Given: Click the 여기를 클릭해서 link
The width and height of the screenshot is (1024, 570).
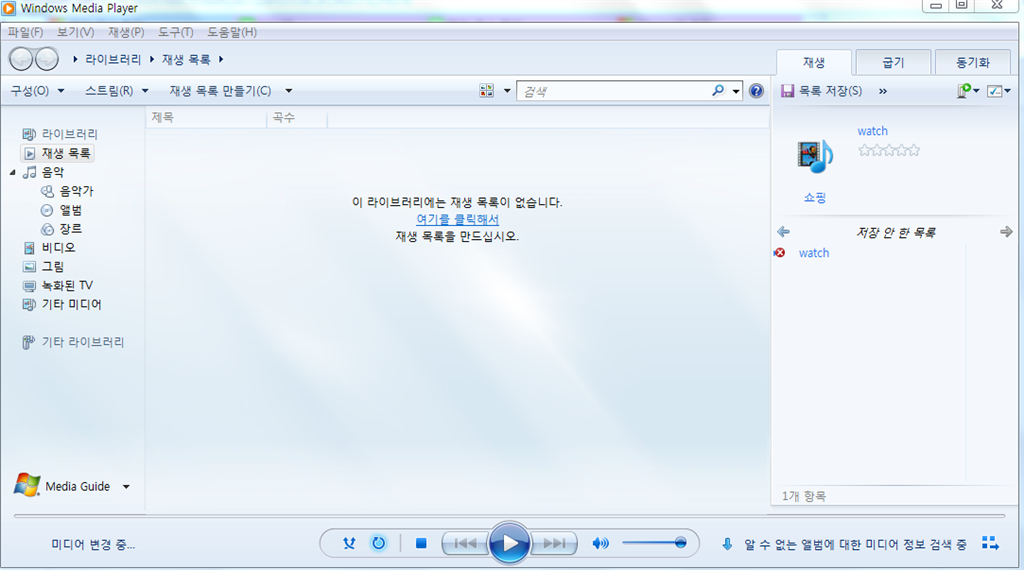Looking at the screenshot, I should click(x=457, y=219).
